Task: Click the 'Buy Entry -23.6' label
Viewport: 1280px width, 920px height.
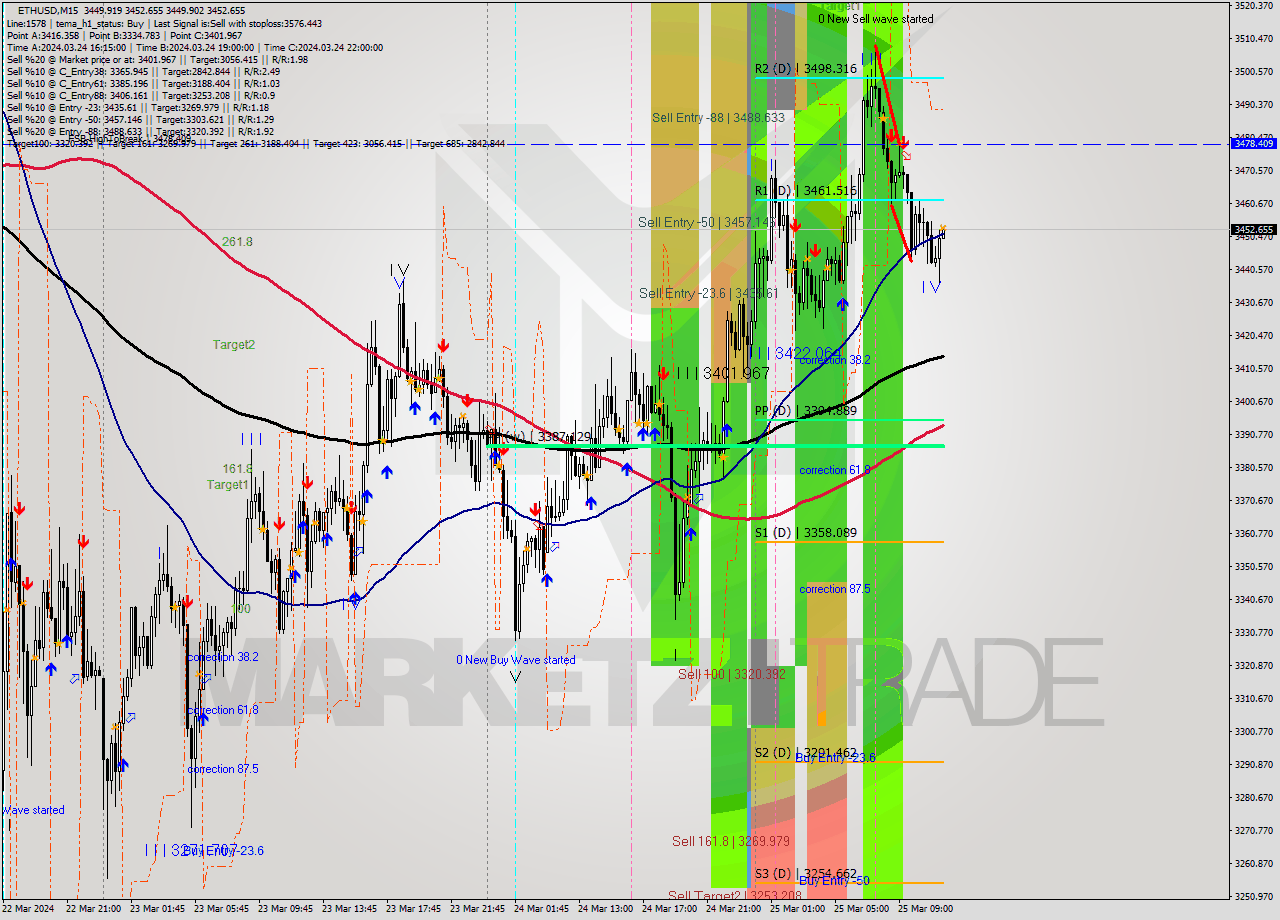Action: tap(835, 758)
